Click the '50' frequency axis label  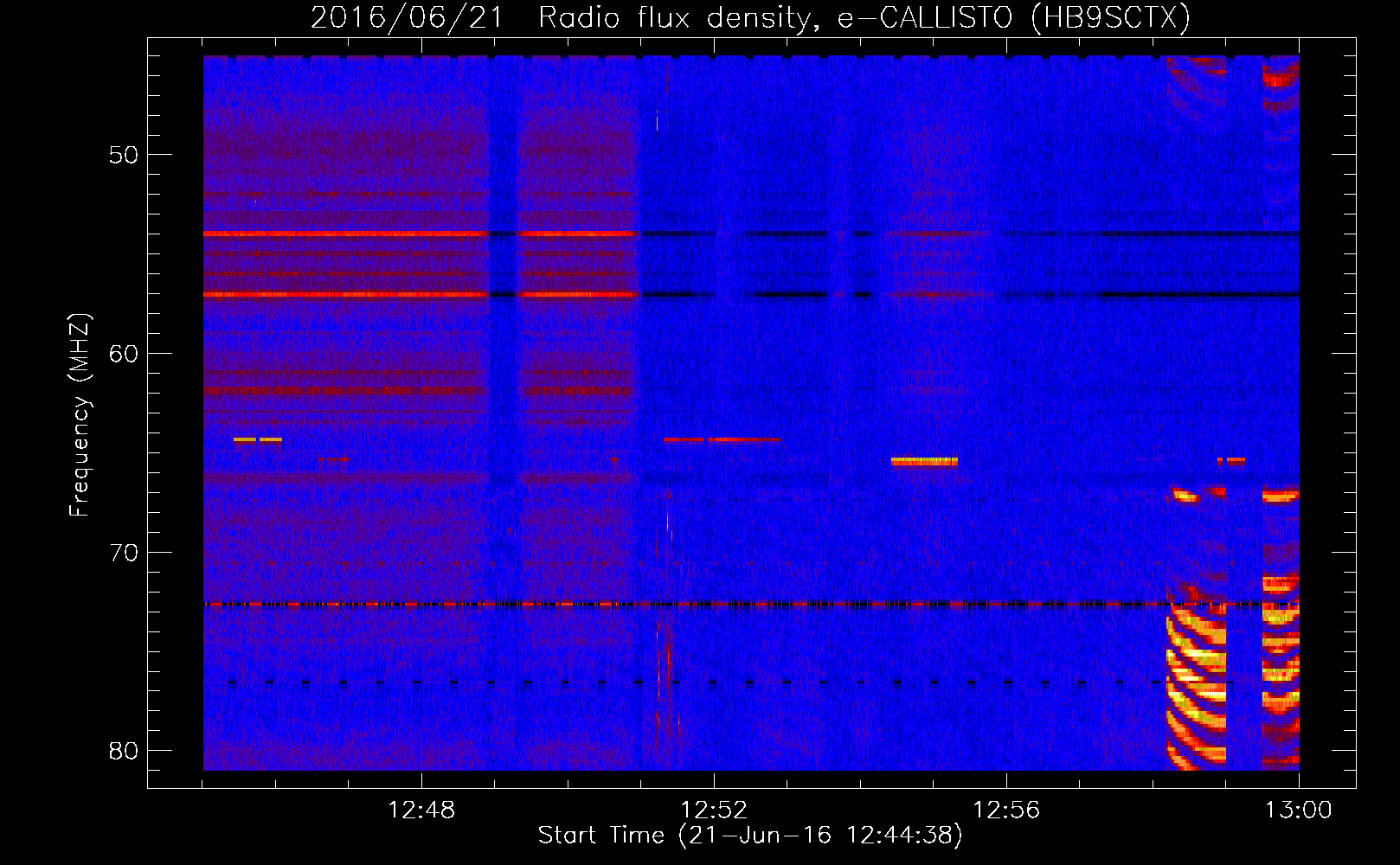click(124, 155)
